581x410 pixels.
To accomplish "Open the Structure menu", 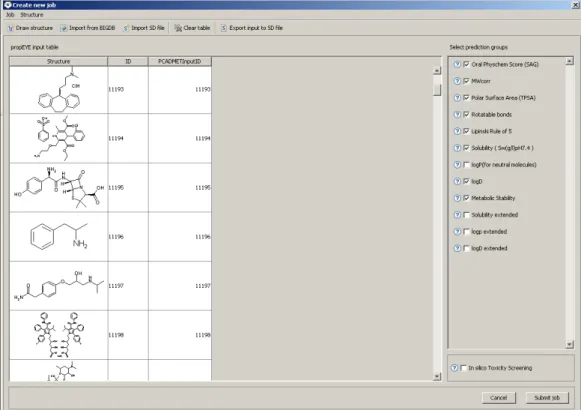I will tap(31, 15).
